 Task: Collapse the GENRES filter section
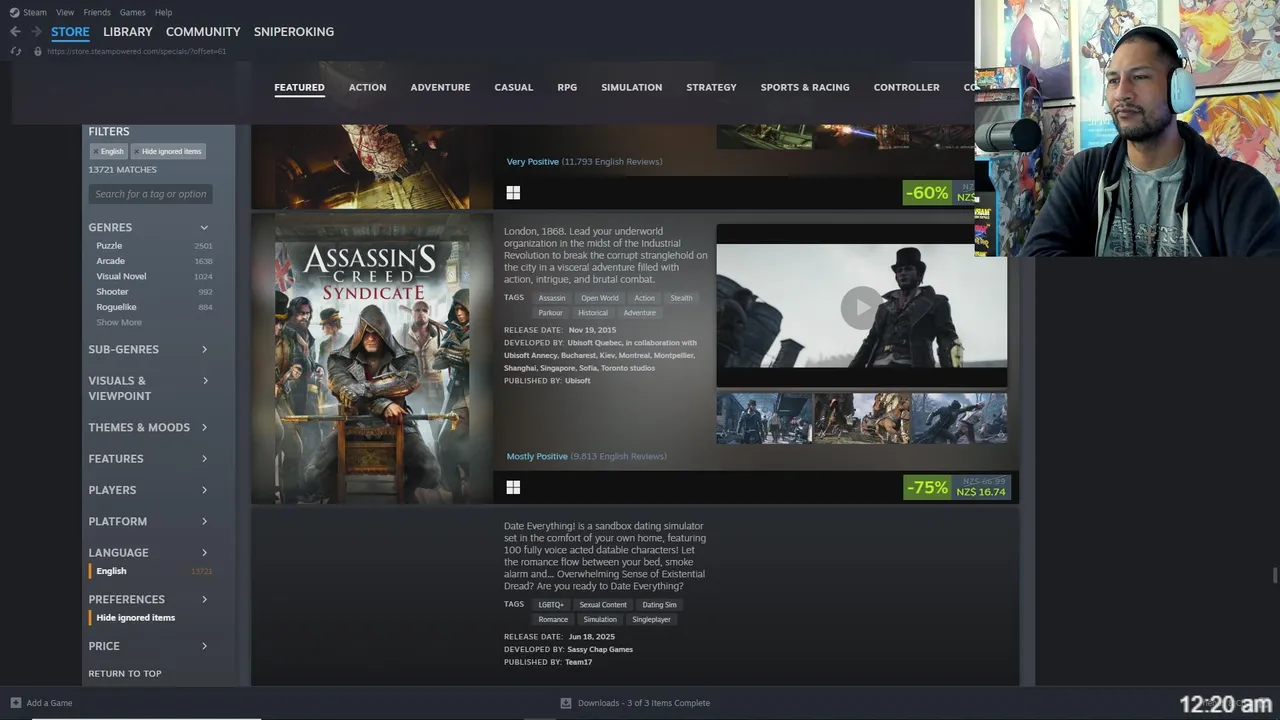click(150, 227)
